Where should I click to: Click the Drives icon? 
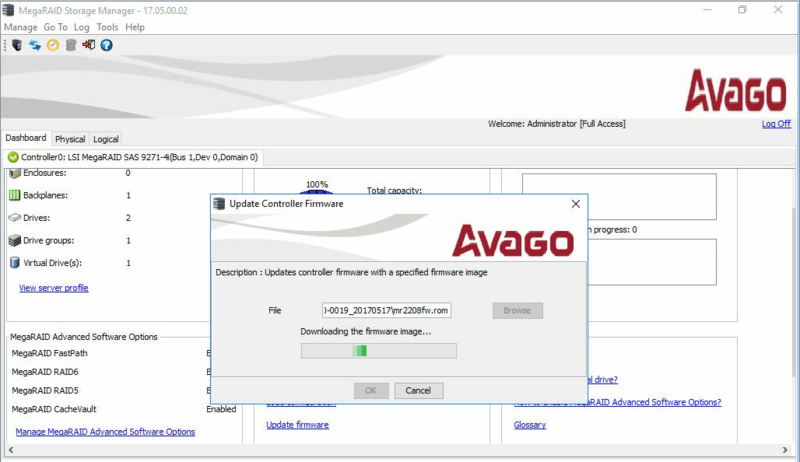(x=15, y=218)
